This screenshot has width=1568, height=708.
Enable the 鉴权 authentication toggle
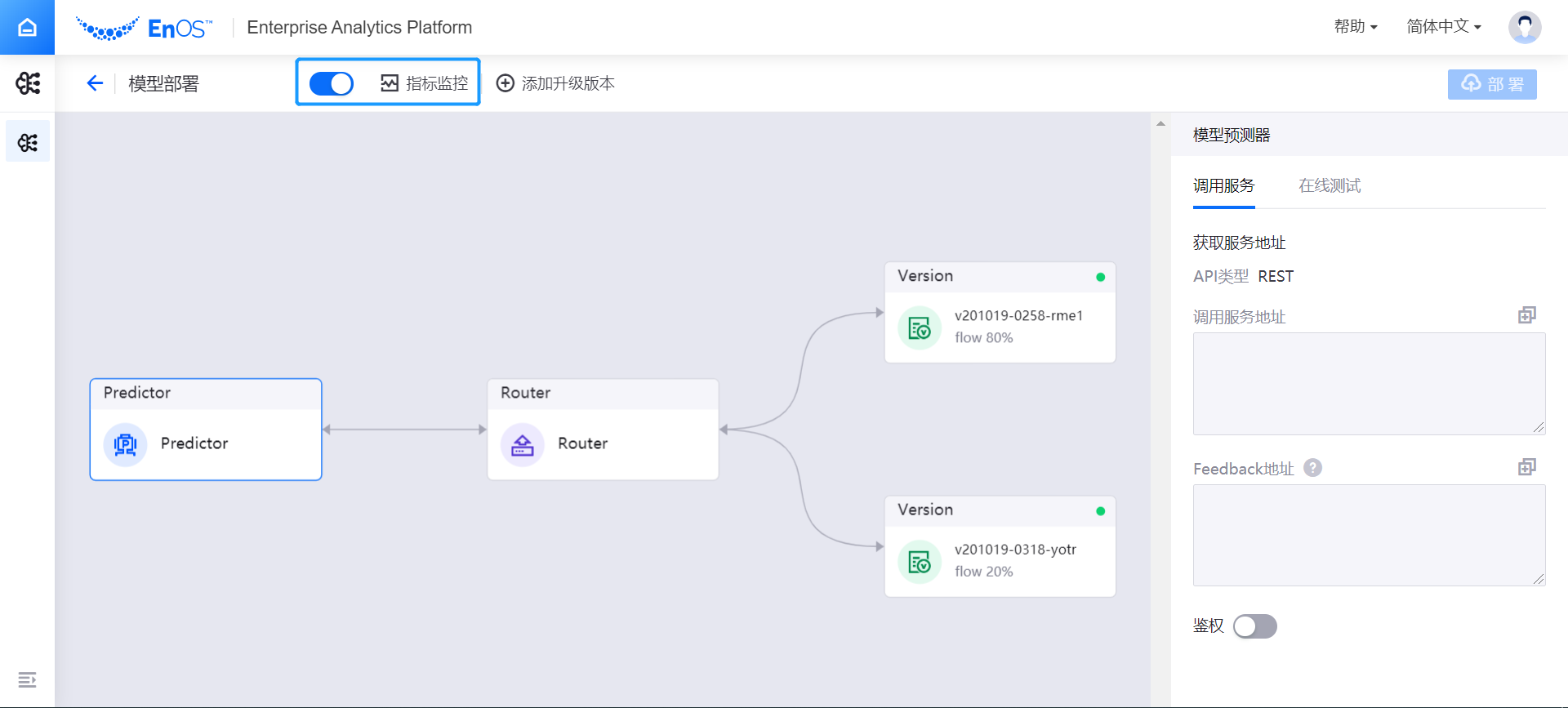(1254, 626)
